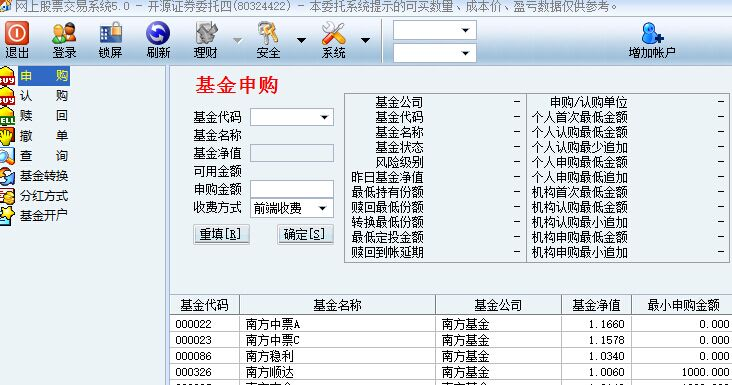Viewport: 732px width, 385px height.
Task: Open the 查询 menu item
Action: pos(44,156)
